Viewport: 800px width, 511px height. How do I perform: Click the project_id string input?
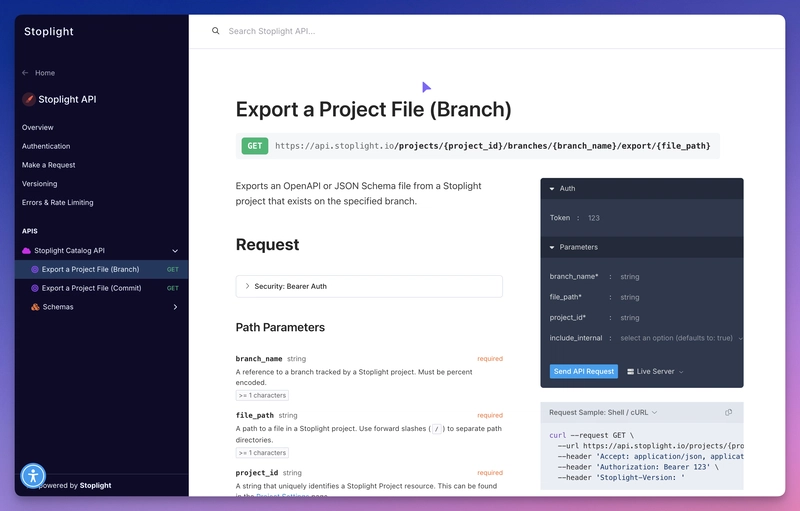point(630,318)
